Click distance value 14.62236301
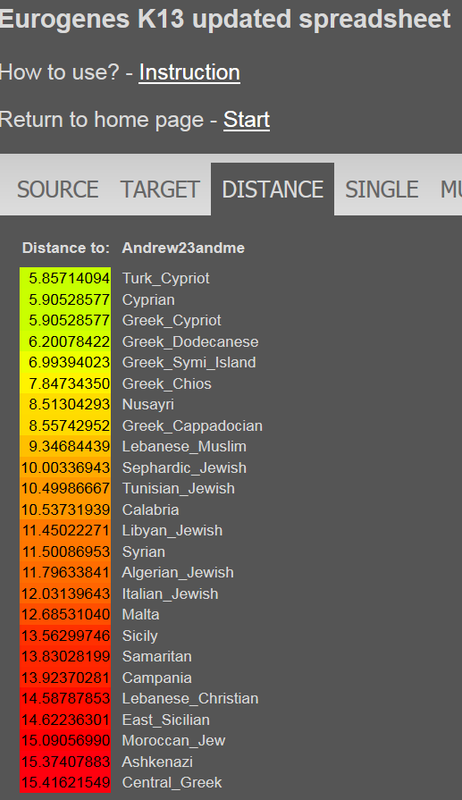 [65, 720]
